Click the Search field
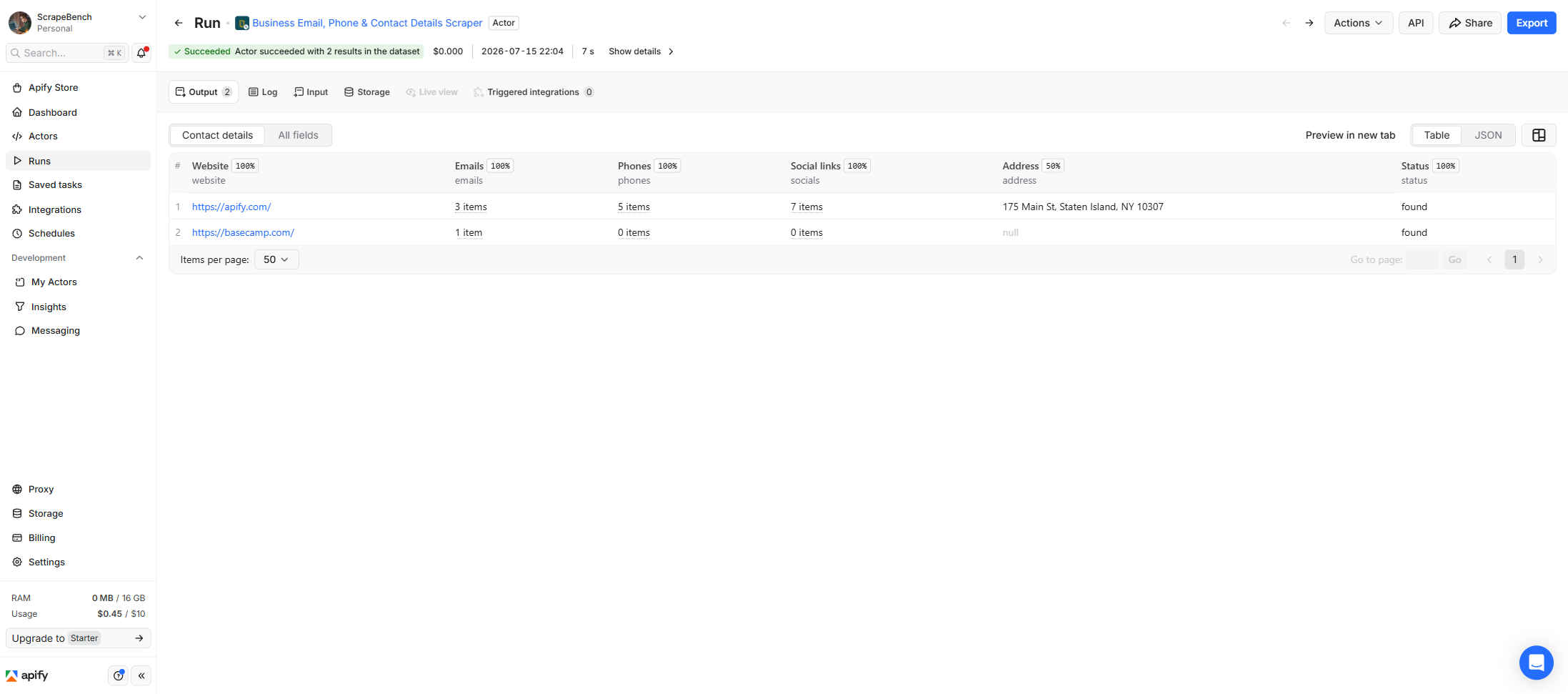The width and height of the screenshot is (1568, 694). [x=67, y=53]
